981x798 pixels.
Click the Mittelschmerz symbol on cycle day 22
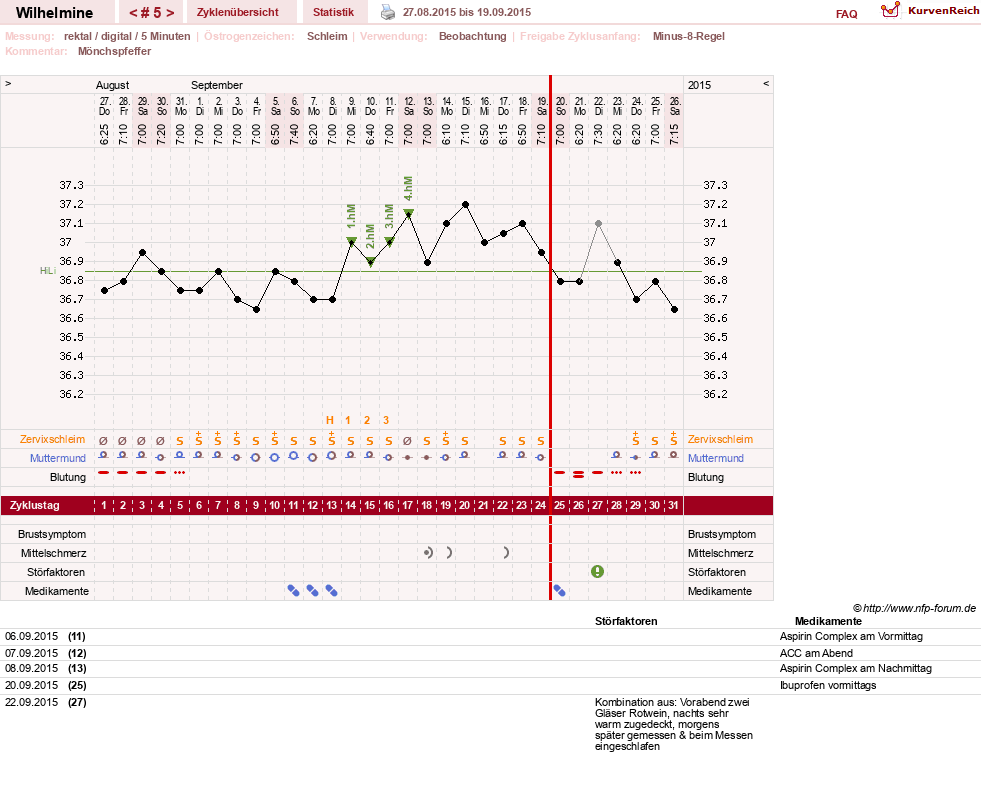pos(506,553)
